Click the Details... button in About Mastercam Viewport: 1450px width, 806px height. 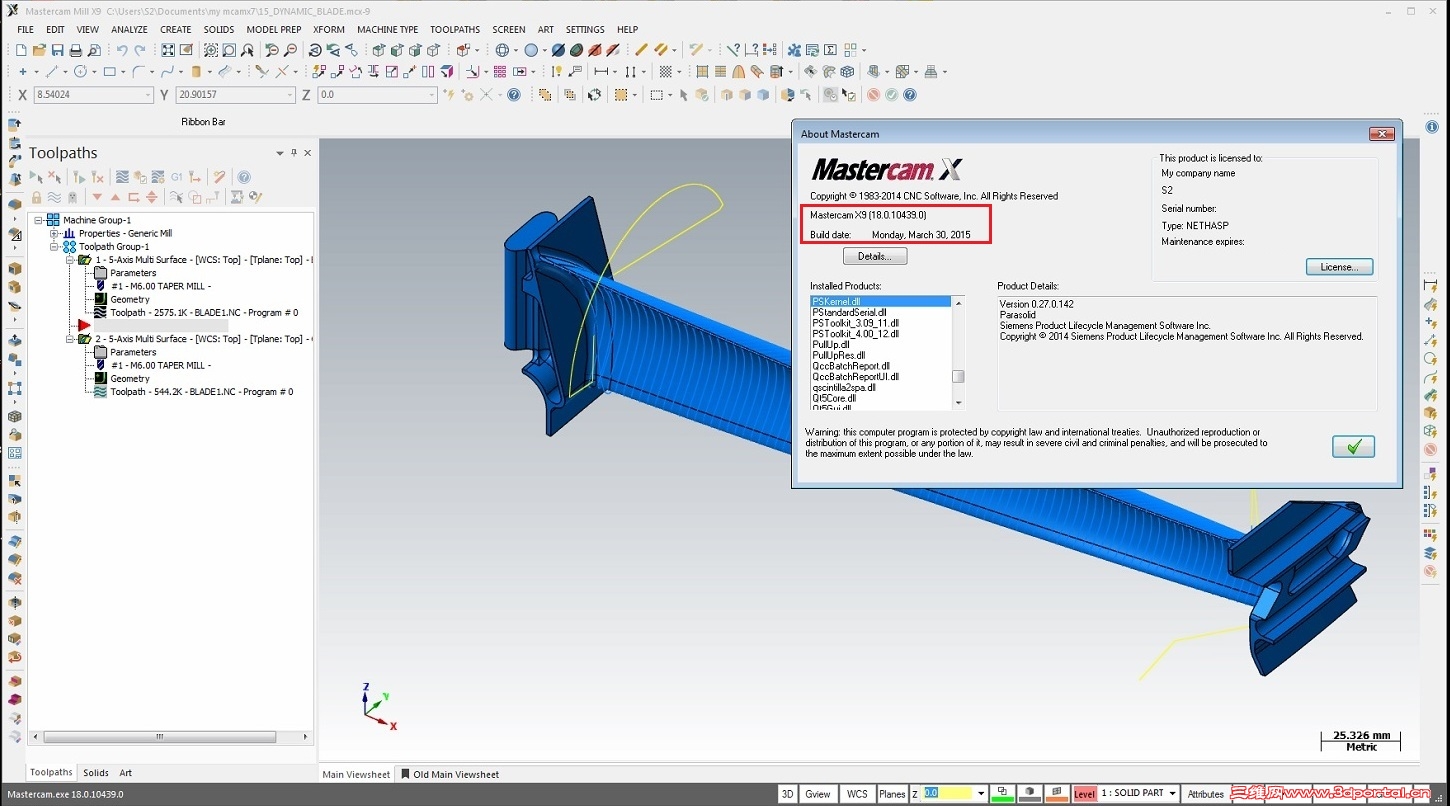875,257
